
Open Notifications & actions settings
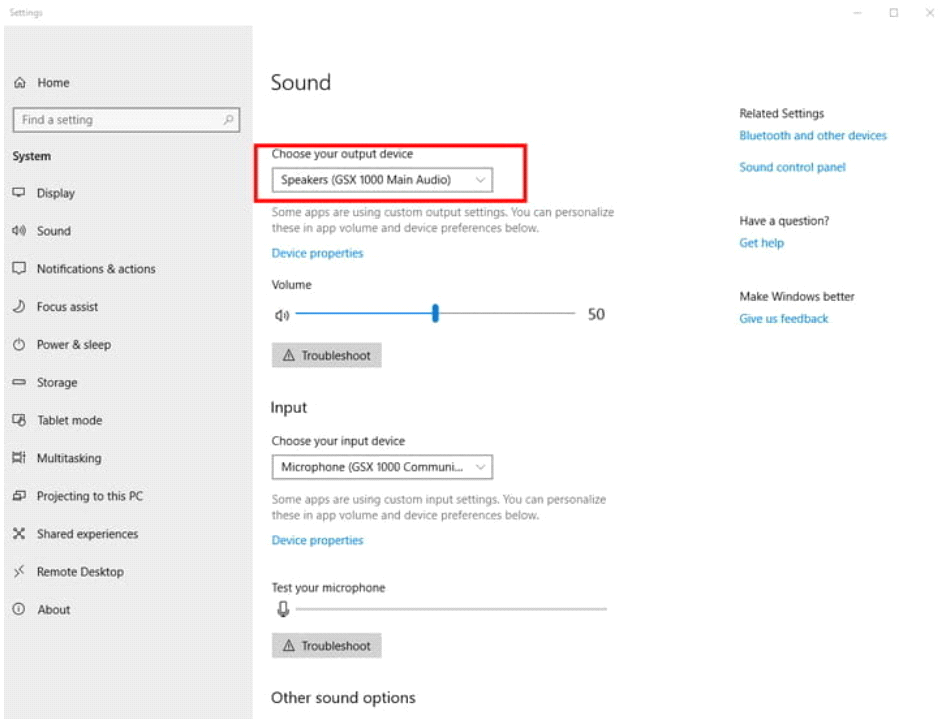[x=96, y=268]
